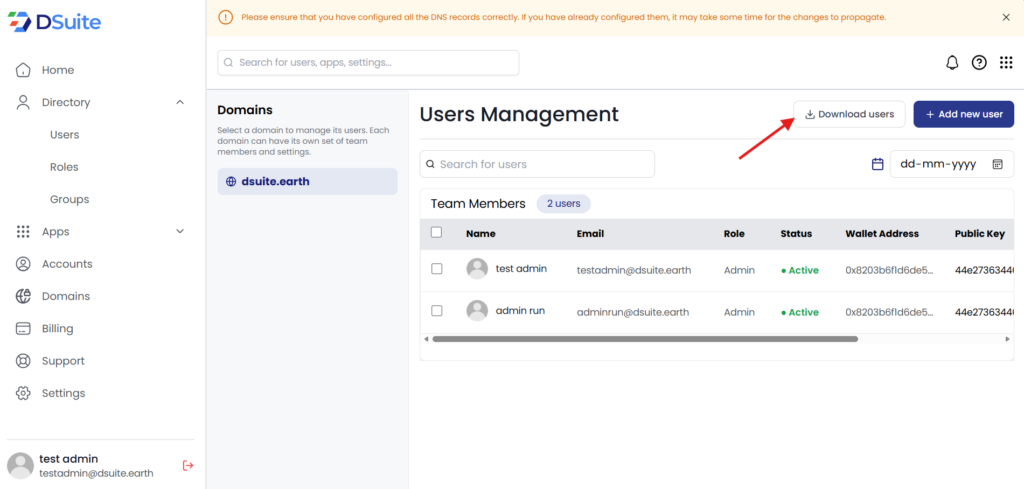Open the apps grid launcher icon
The height and width of the screenshot is (489, 1024).
pos(1006,63)
